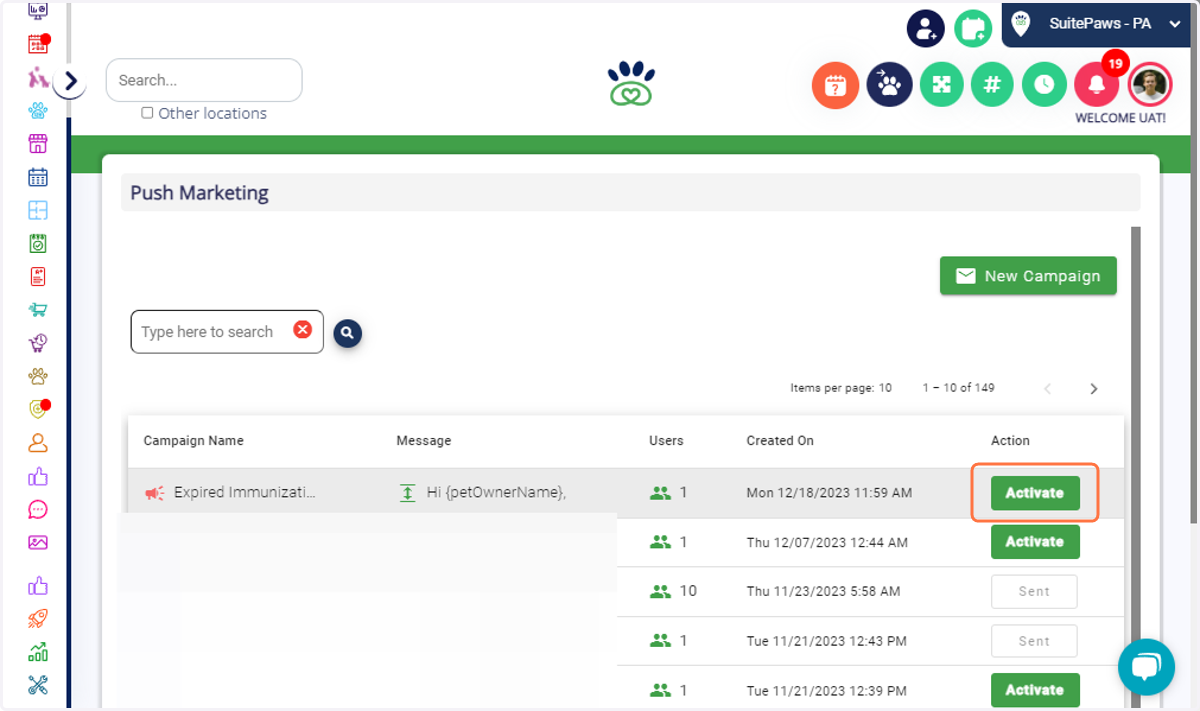
Task: Click the green hashtag icon
Action: (x=992, y=84)
